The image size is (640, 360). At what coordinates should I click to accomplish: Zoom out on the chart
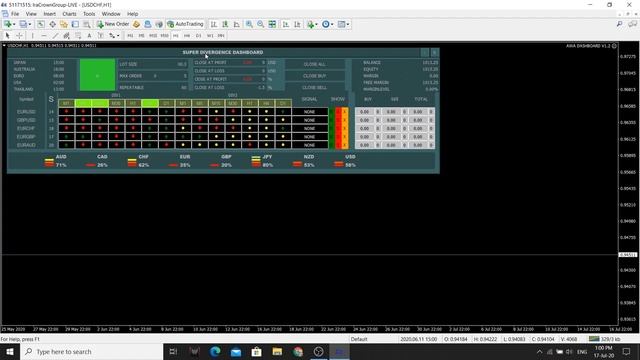[260, 24]
